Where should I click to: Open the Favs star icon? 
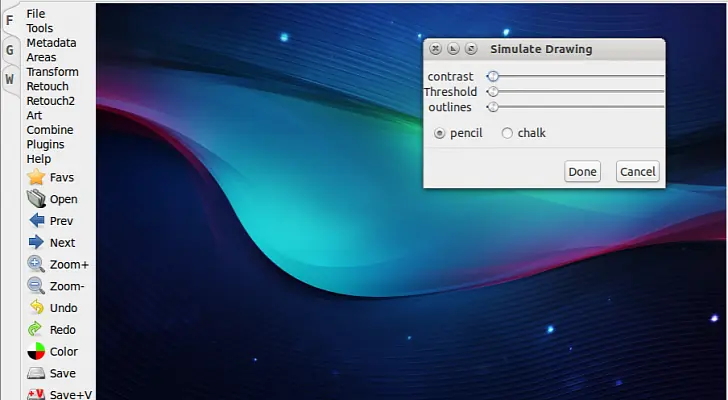36,177
